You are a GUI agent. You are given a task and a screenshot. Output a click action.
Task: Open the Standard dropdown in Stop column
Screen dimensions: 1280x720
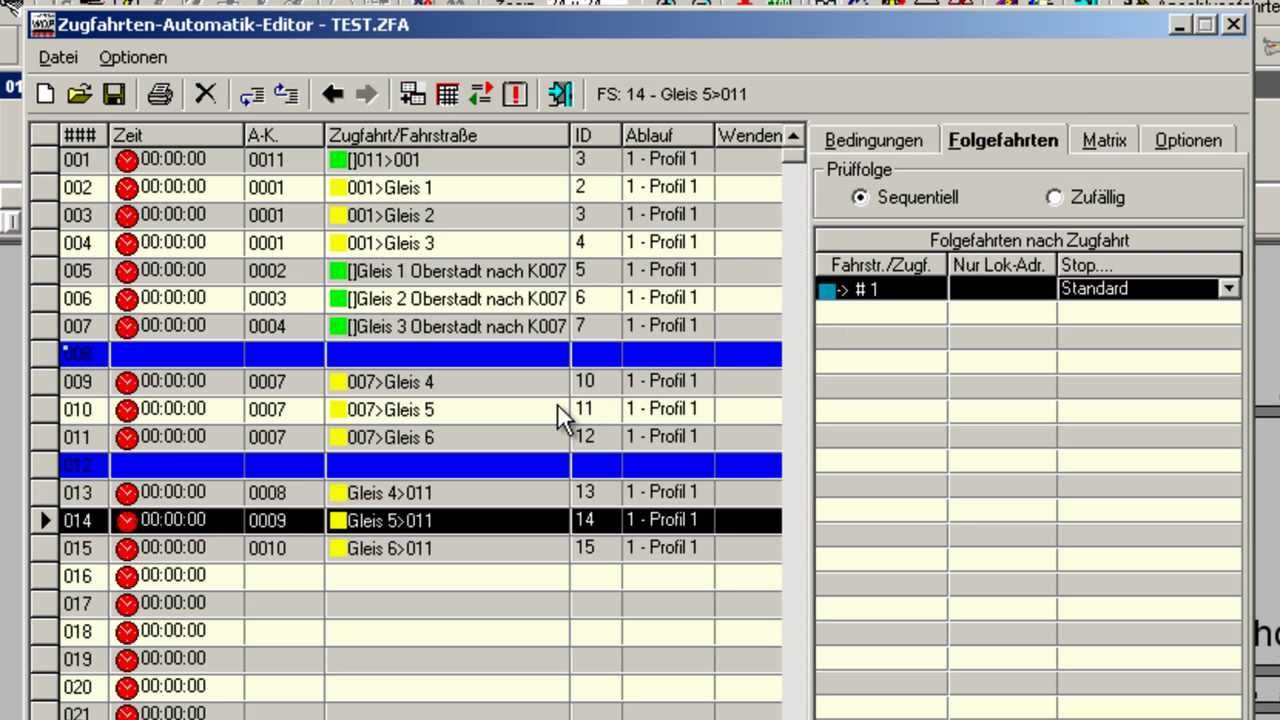pos(1228,289)
